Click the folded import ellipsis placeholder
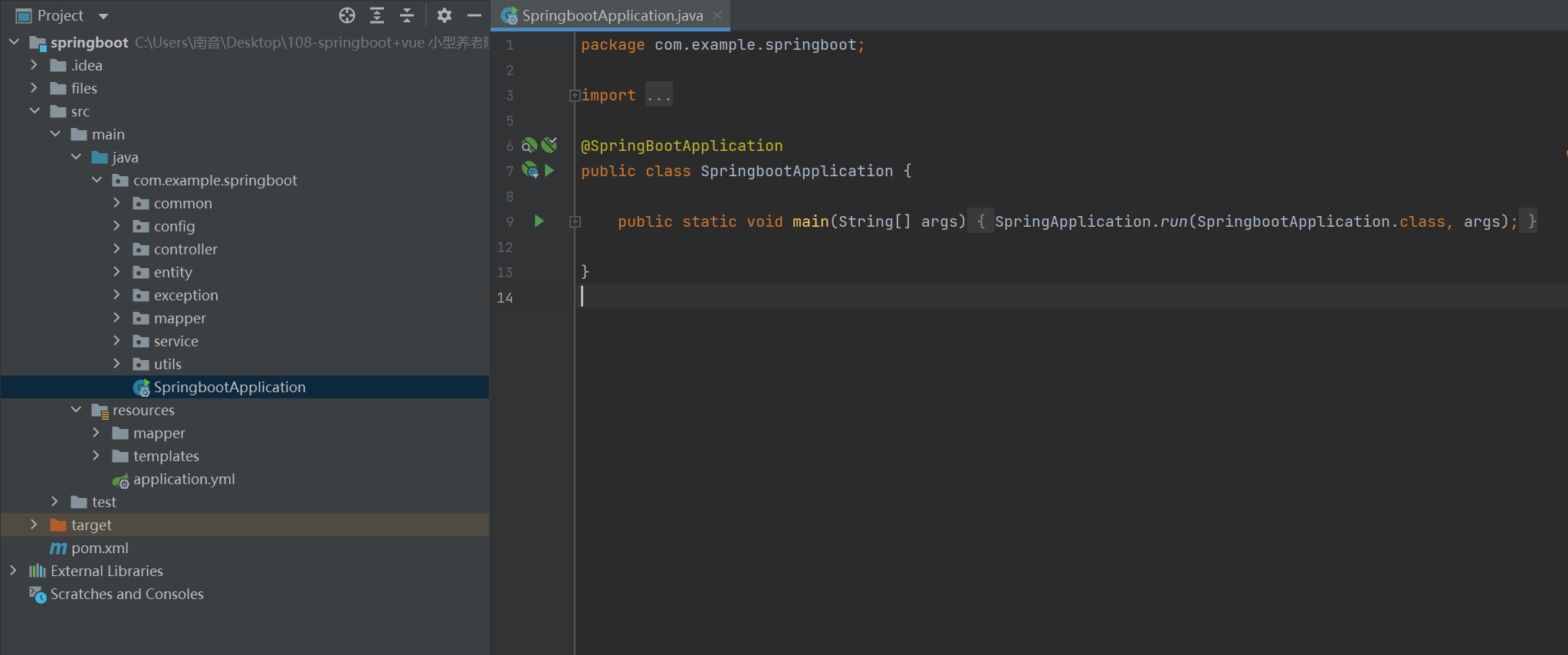The height and width of the screenshot is (655, 1568). pyautogui.click(x=659, y=95)
